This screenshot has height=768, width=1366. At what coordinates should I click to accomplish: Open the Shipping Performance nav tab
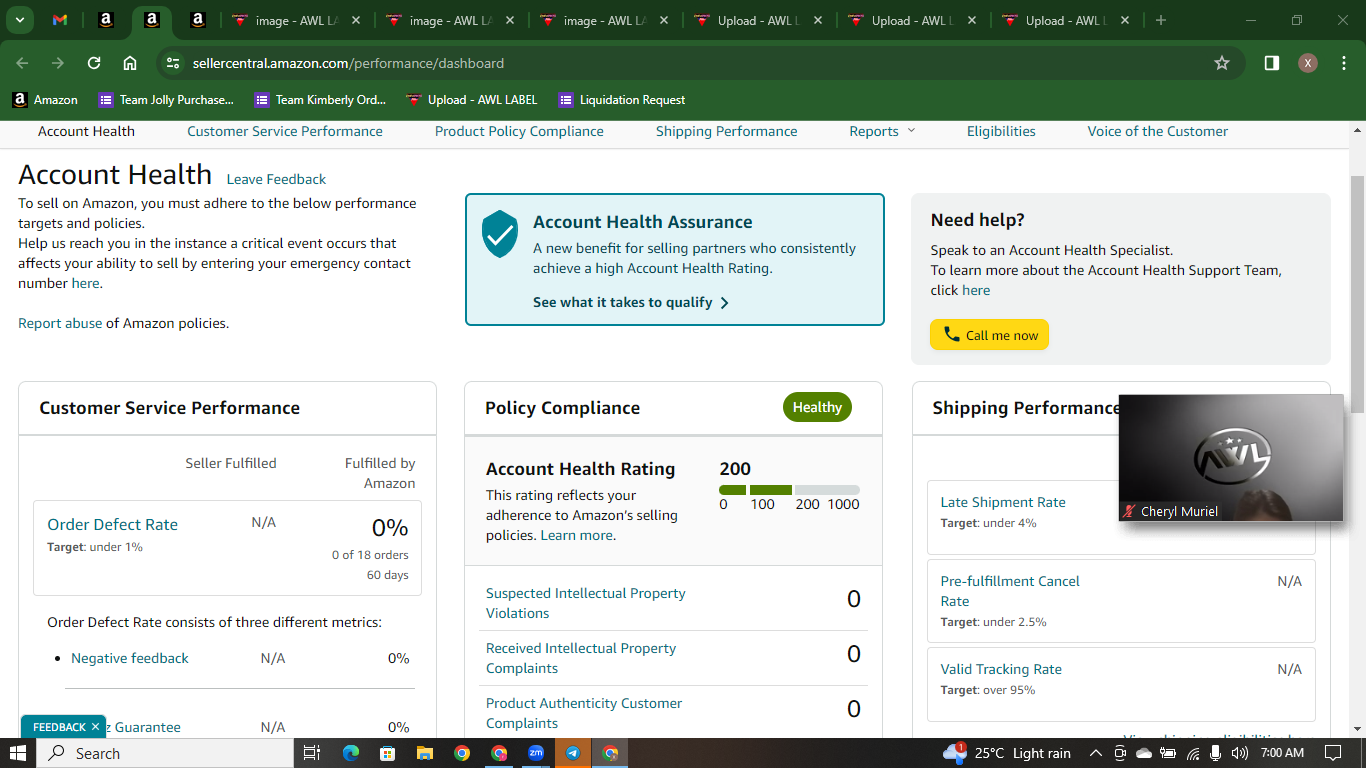[727, 131]
